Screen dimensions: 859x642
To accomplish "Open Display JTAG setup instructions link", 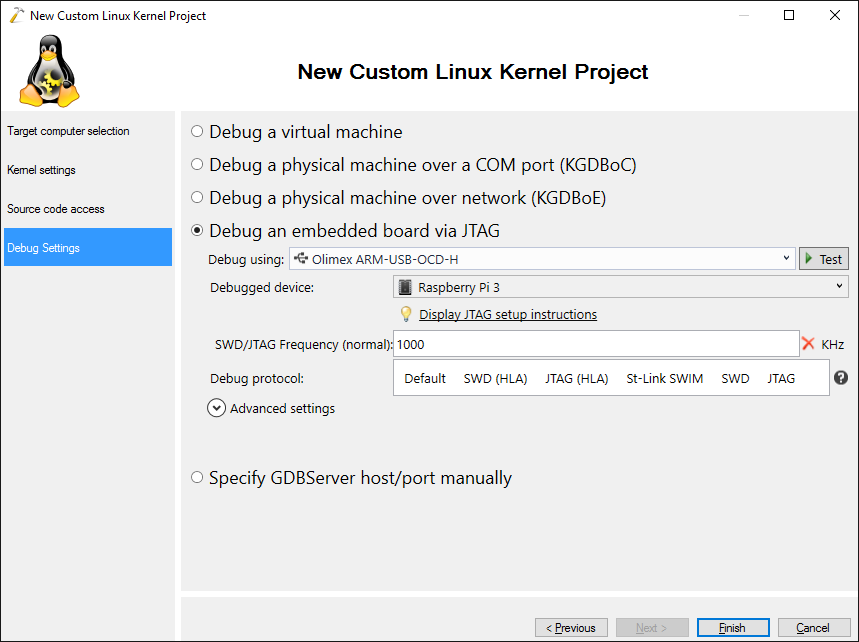I will click(x=508, y=314).
